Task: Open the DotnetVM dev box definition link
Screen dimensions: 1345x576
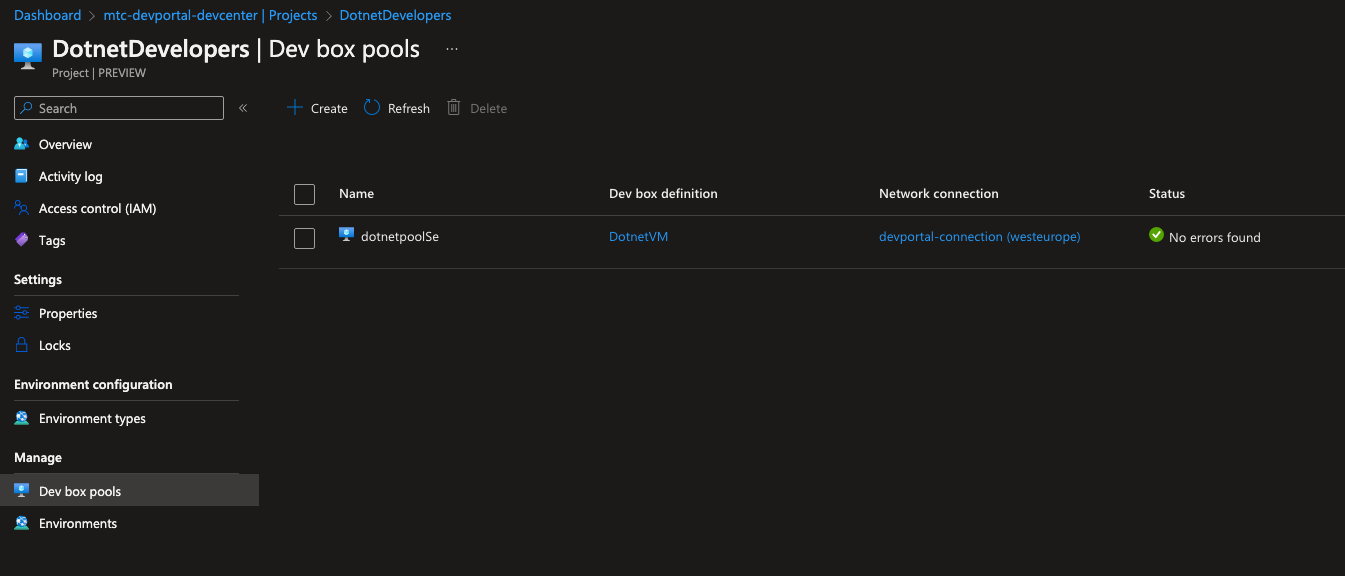Action: [638, 237]
